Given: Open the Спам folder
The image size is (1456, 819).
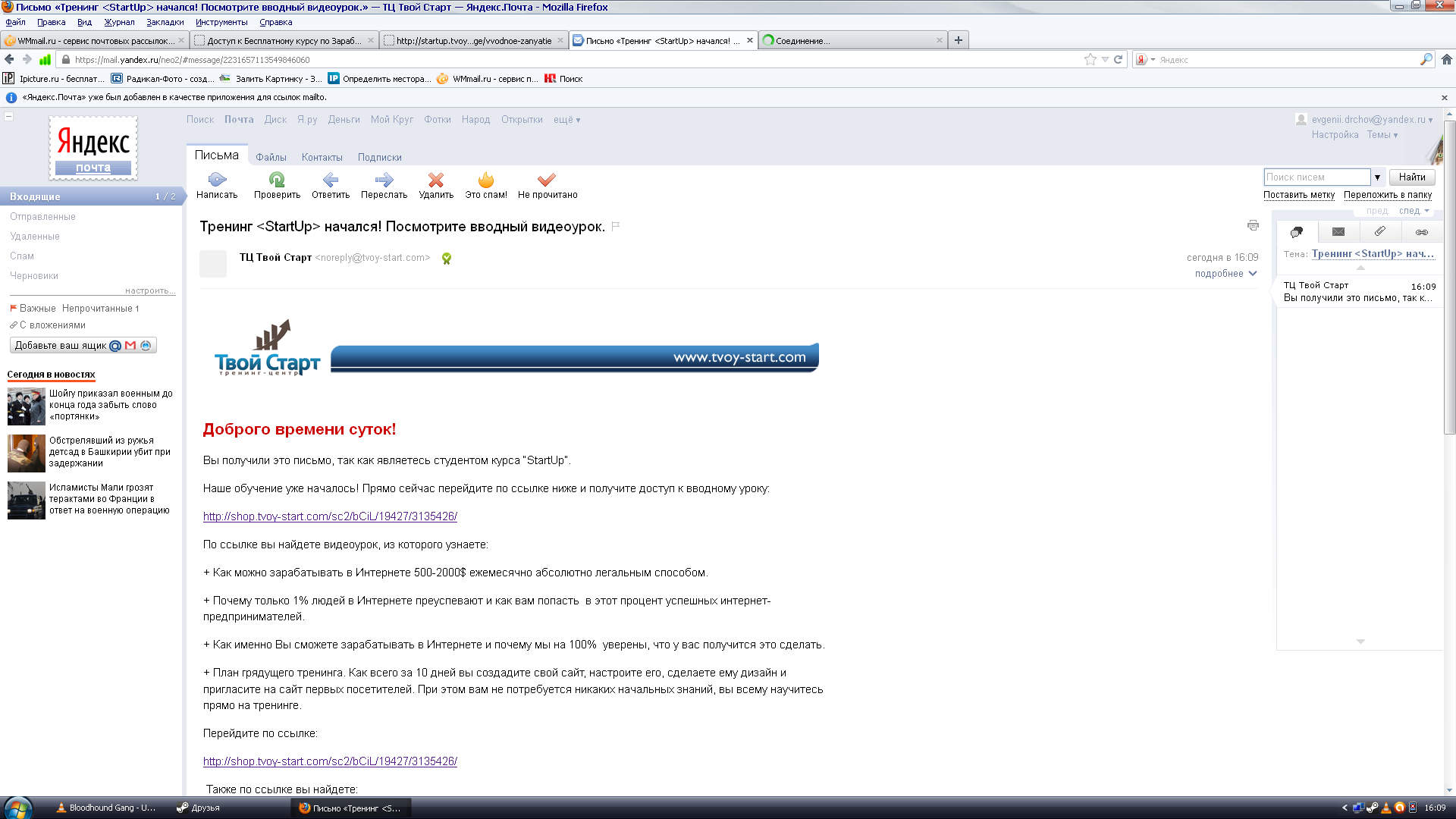Looking at the screenshot, I should [x=22, y=256].
